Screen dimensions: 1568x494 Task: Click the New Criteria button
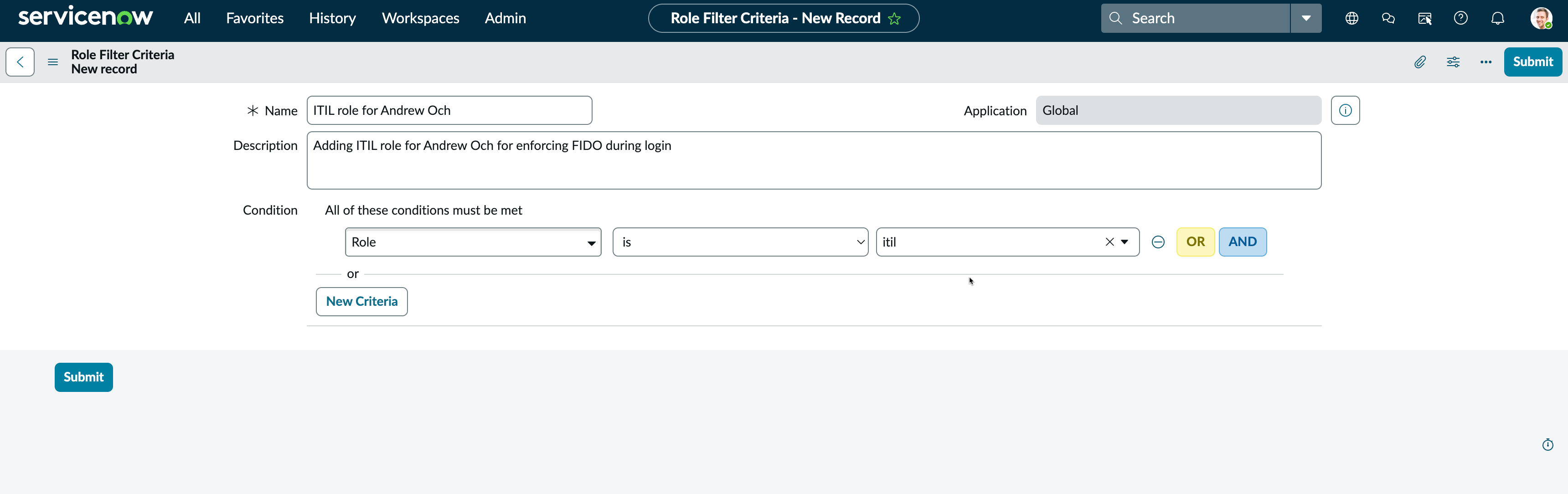pyautogui.click(x=361, y=302)
